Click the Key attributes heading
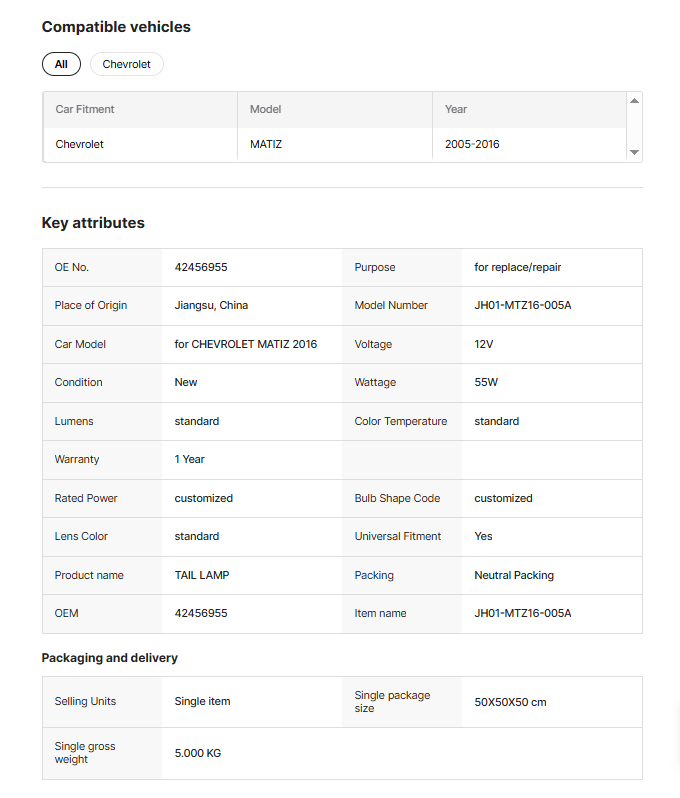680x798 pixels. click(x=93, y=223)
